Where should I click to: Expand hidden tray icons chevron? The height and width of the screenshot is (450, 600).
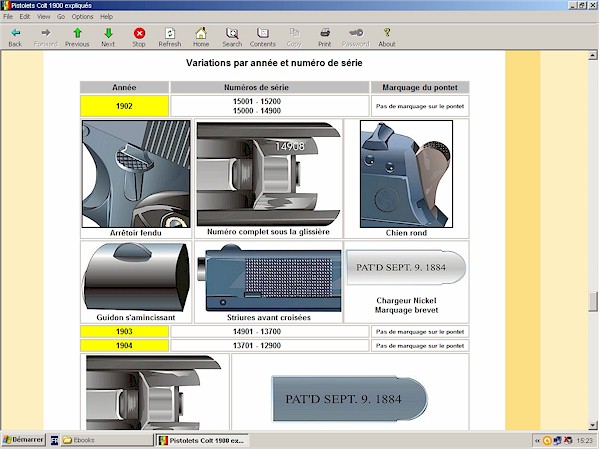[537, 441]
